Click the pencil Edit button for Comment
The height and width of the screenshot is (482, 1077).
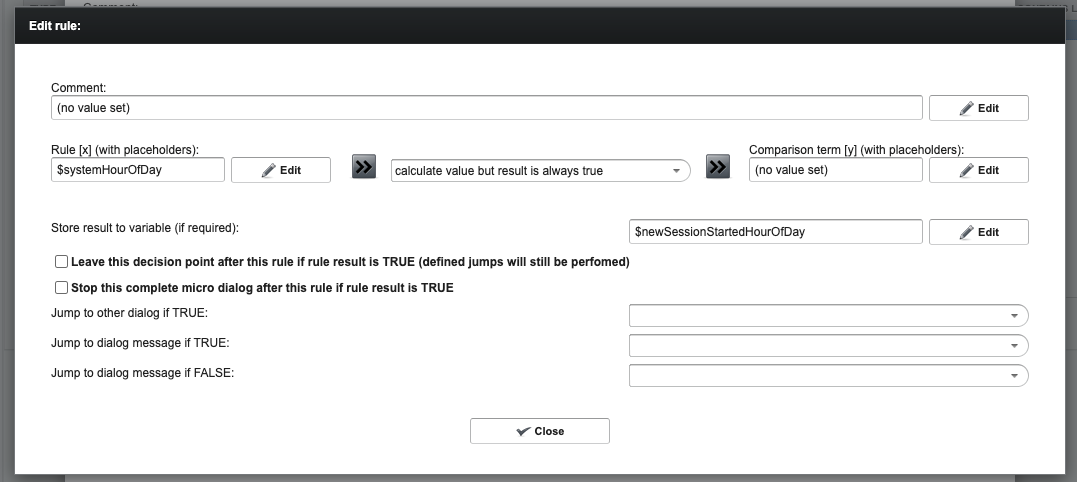pyautogui.click(x=978, y=108)
